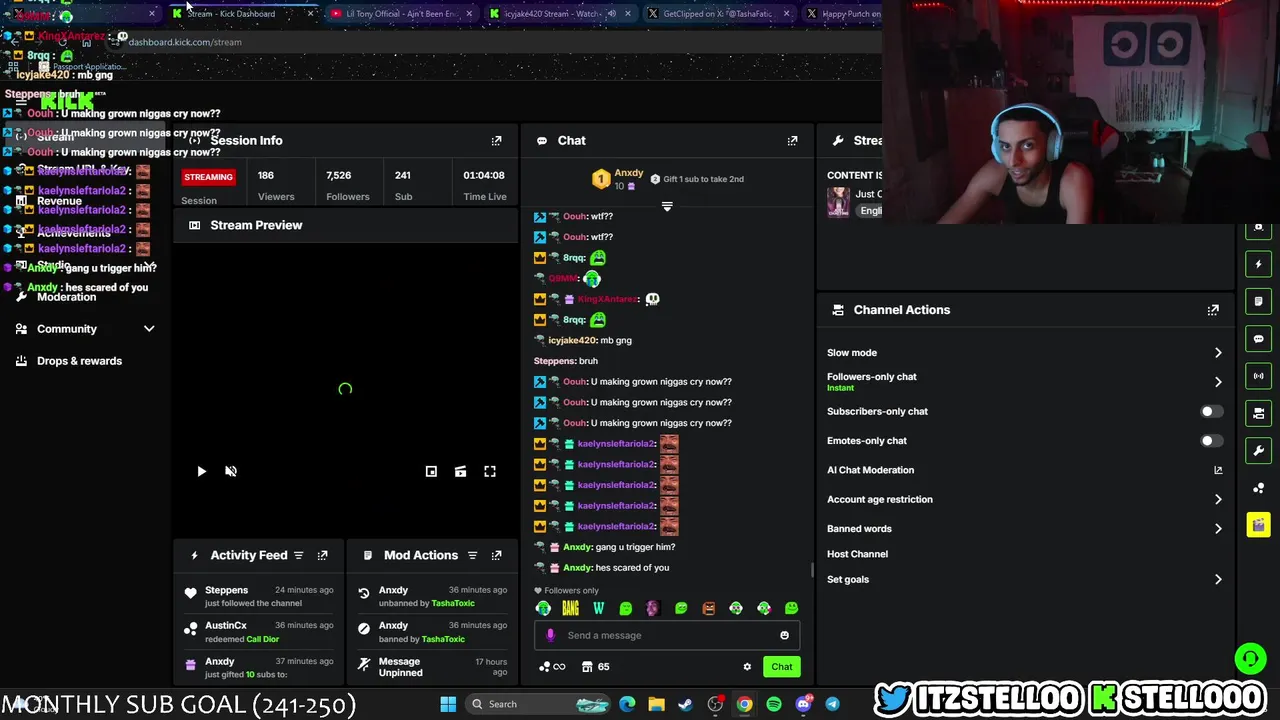Enter fullscreen on stream preview

tap(490, 471)
